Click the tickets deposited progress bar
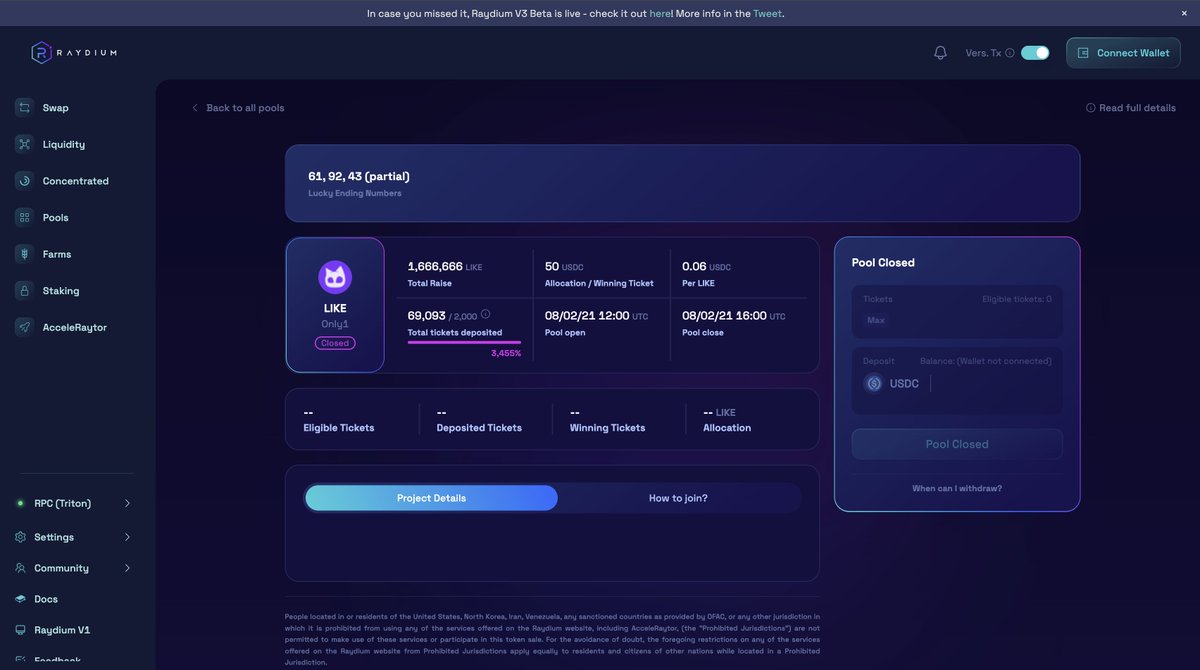The height and width of the screenshot is (670, 1200). (x=464, y=342)
